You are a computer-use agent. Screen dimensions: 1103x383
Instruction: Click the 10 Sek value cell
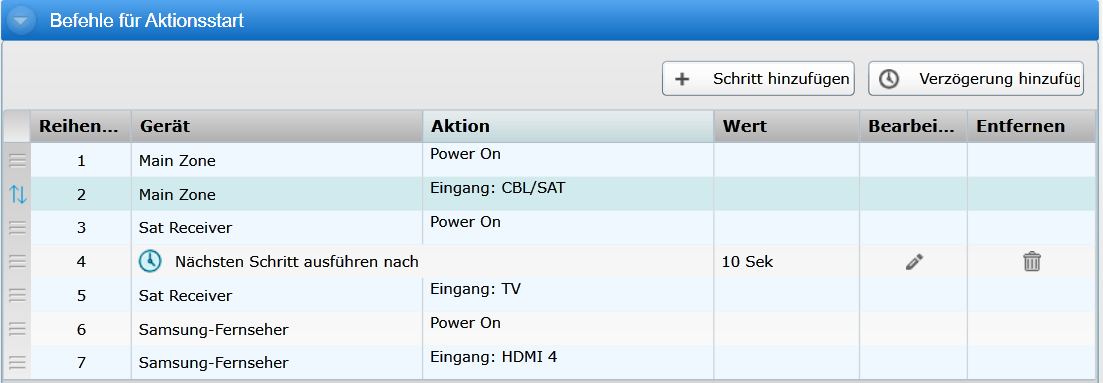tap(786, 262)
